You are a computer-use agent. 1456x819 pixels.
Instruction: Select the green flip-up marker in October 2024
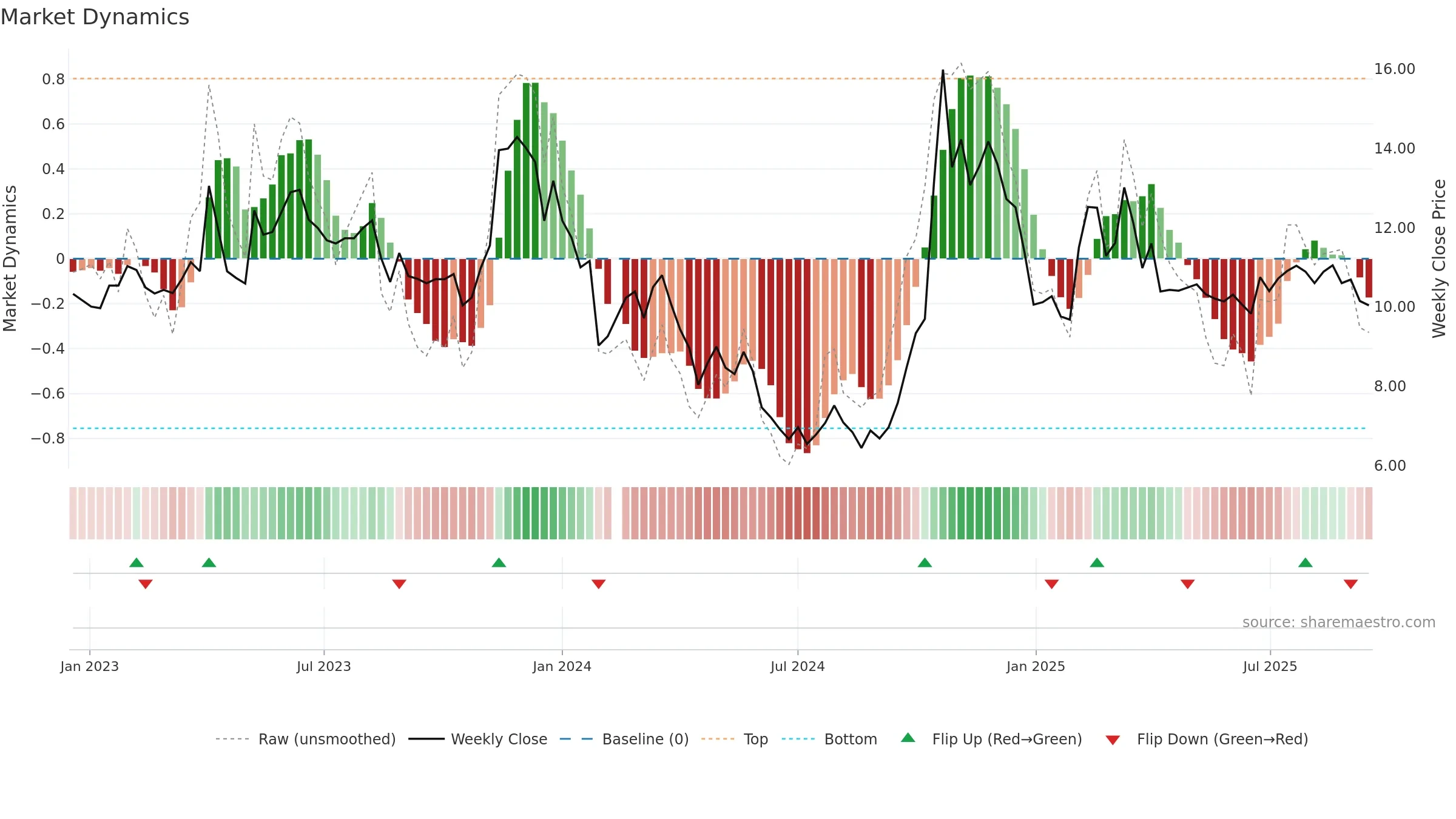925,562
